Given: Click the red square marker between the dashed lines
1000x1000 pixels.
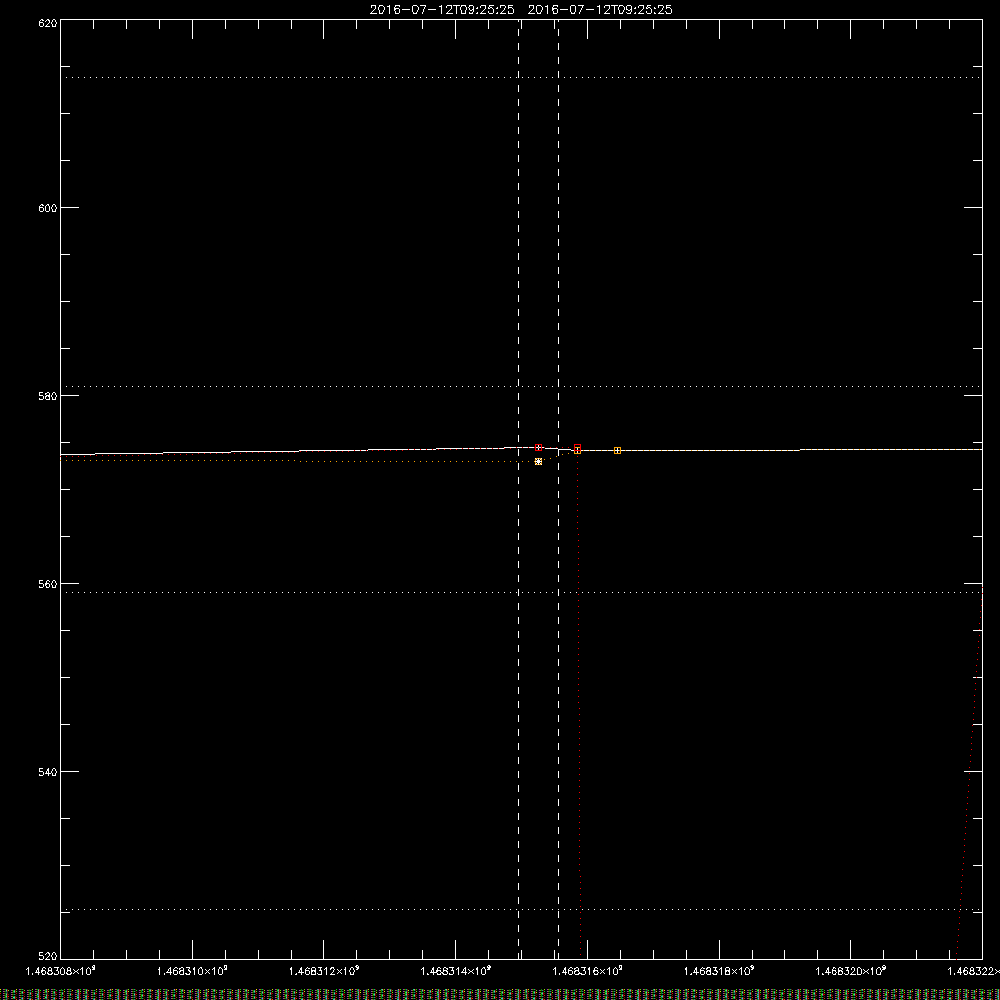Looking at the screenshot, I should pos(538,448).
